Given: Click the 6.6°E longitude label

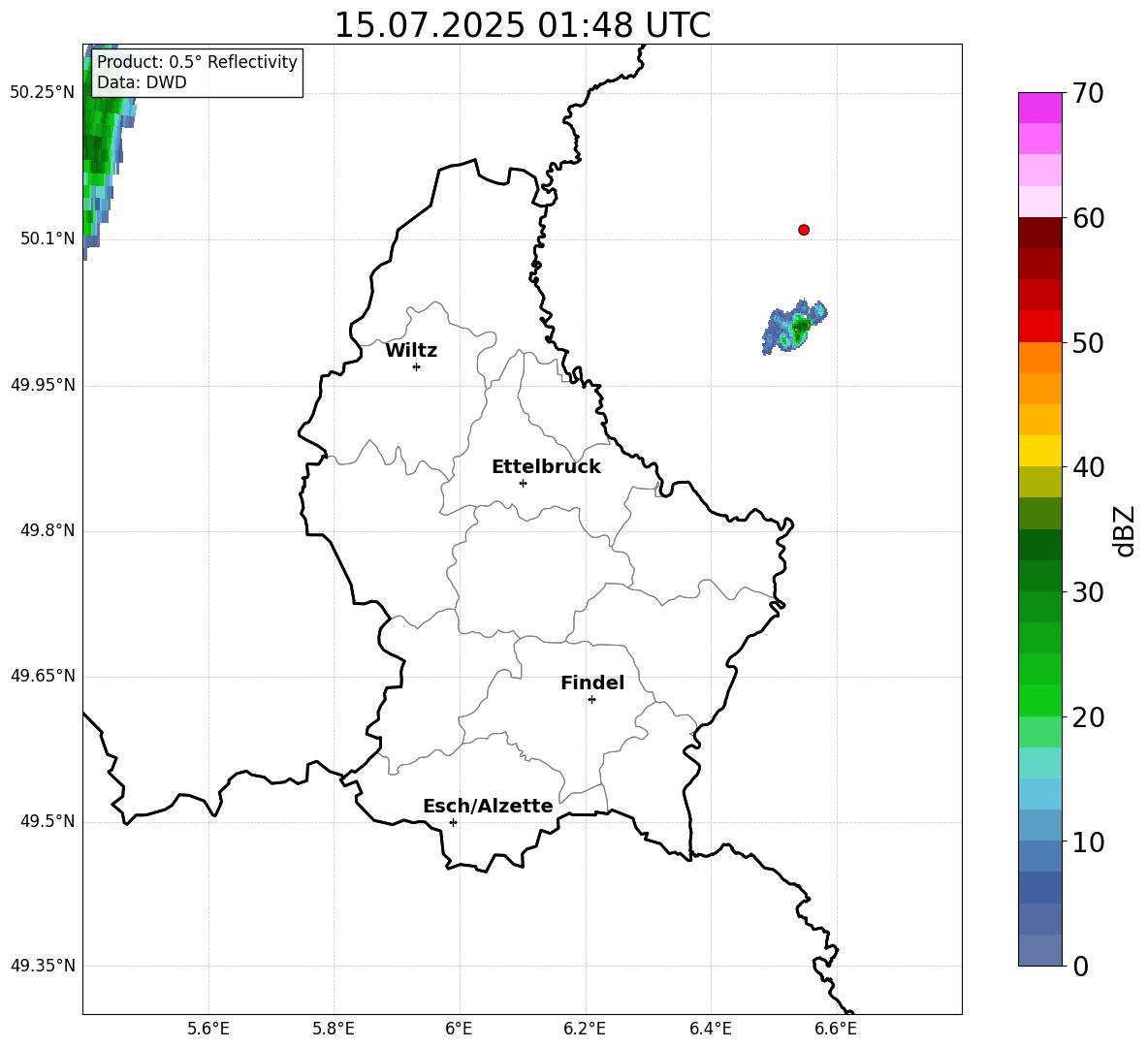Looking at the screenshot, I should click(x=836, y=1030).
